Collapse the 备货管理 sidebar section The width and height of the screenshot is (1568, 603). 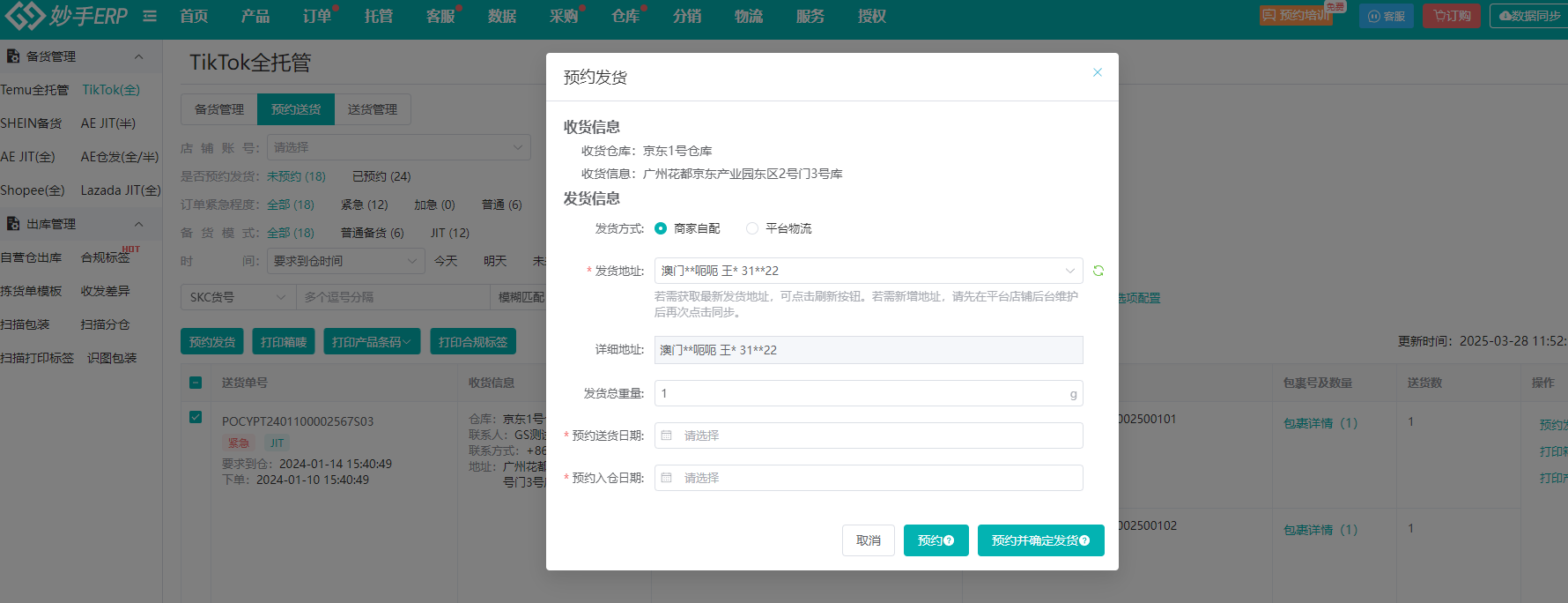click(138, 56)
